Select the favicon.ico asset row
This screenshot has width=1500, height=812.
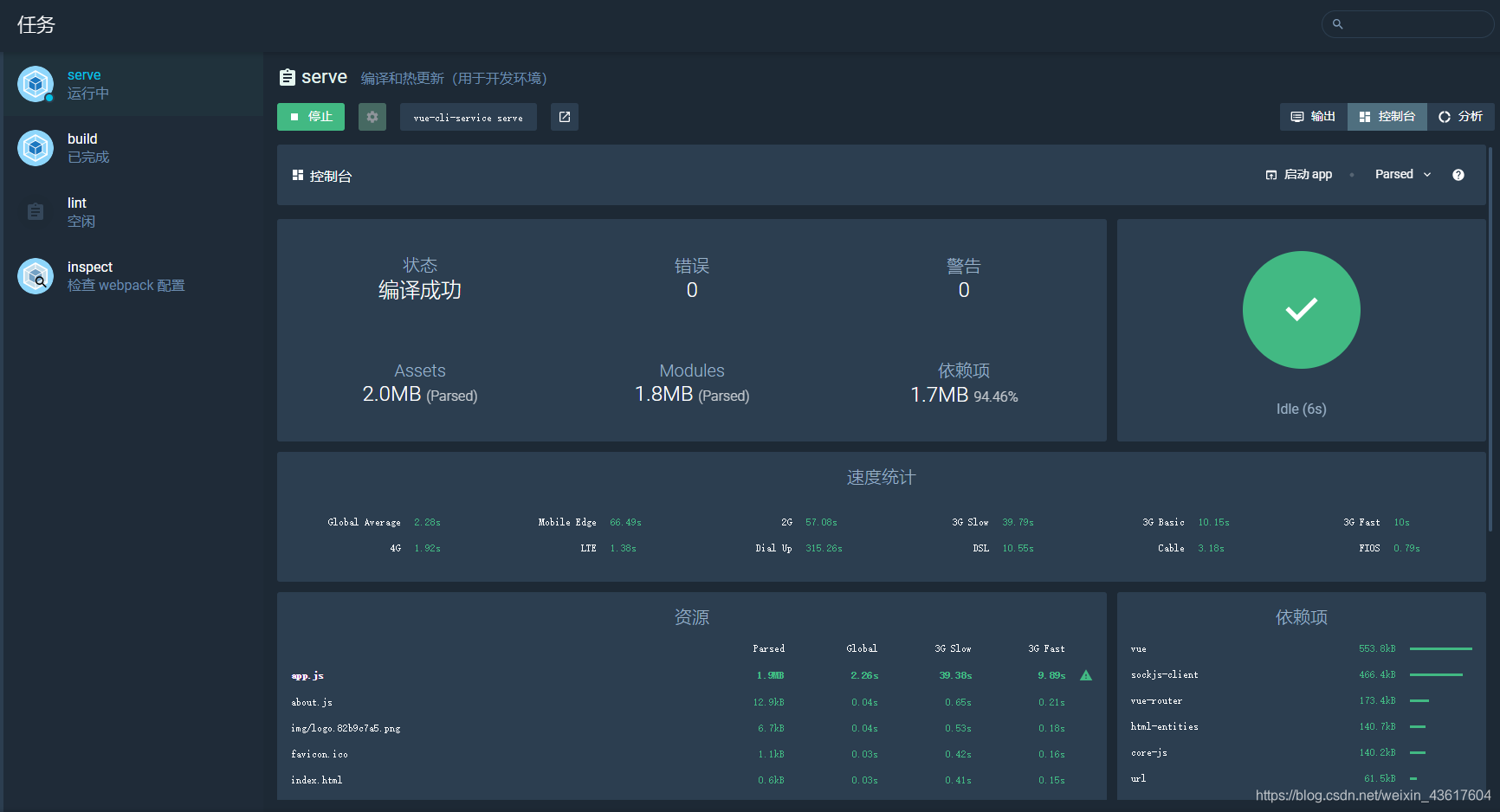point(692,754)
